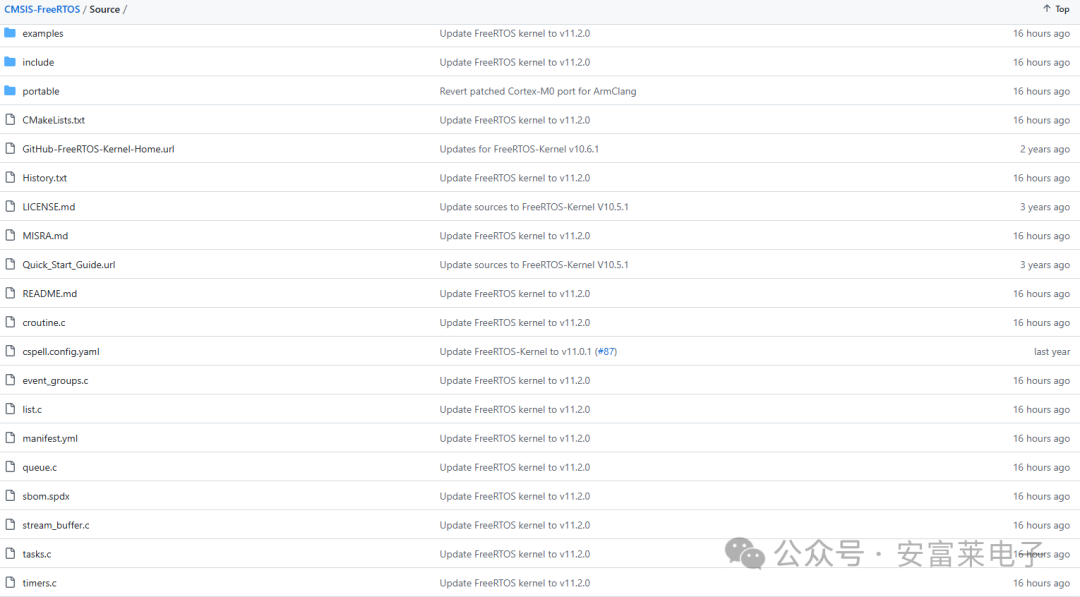Click the file icon beside Quick_Start_Guide.url
Image resolution: width=1080 pixels, height=597 pixels.
click(x=10, y=264)
